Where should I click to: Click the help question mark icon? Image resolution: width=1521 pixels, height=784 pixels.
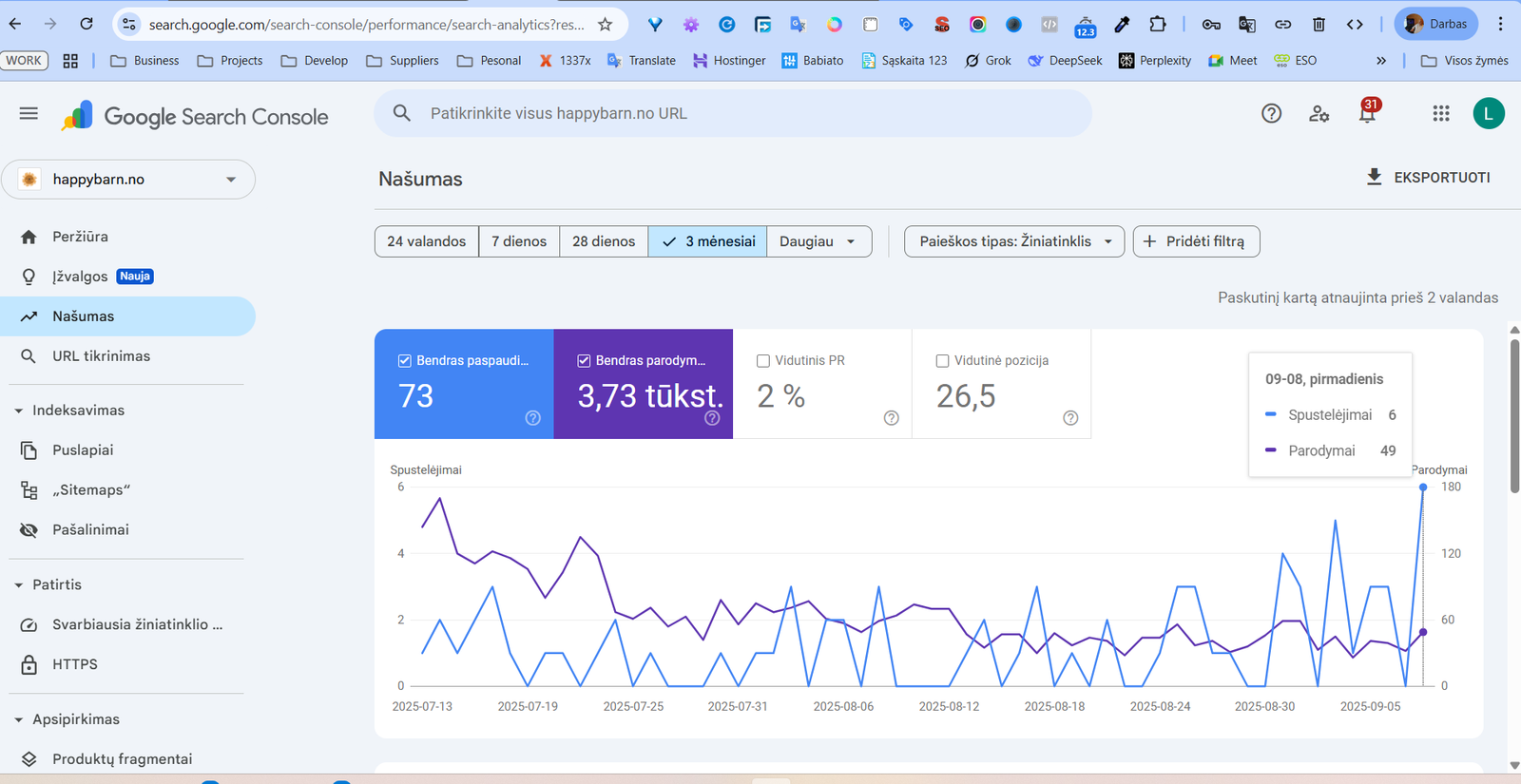coord(1271,114)
